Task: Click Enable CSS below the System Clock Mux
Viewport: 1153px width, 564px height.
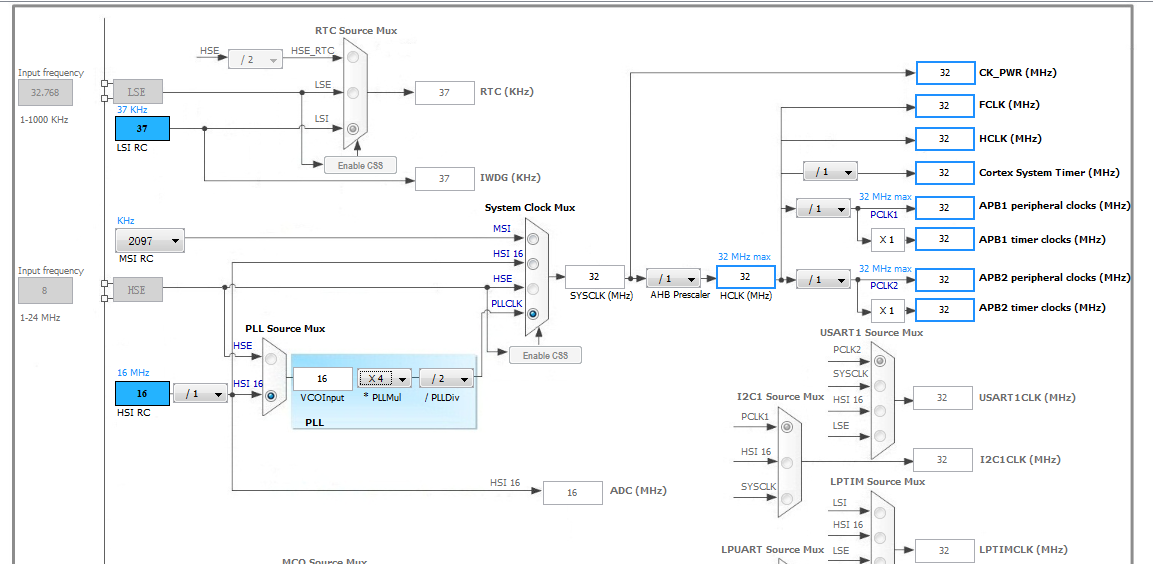Action: point(545,355)
